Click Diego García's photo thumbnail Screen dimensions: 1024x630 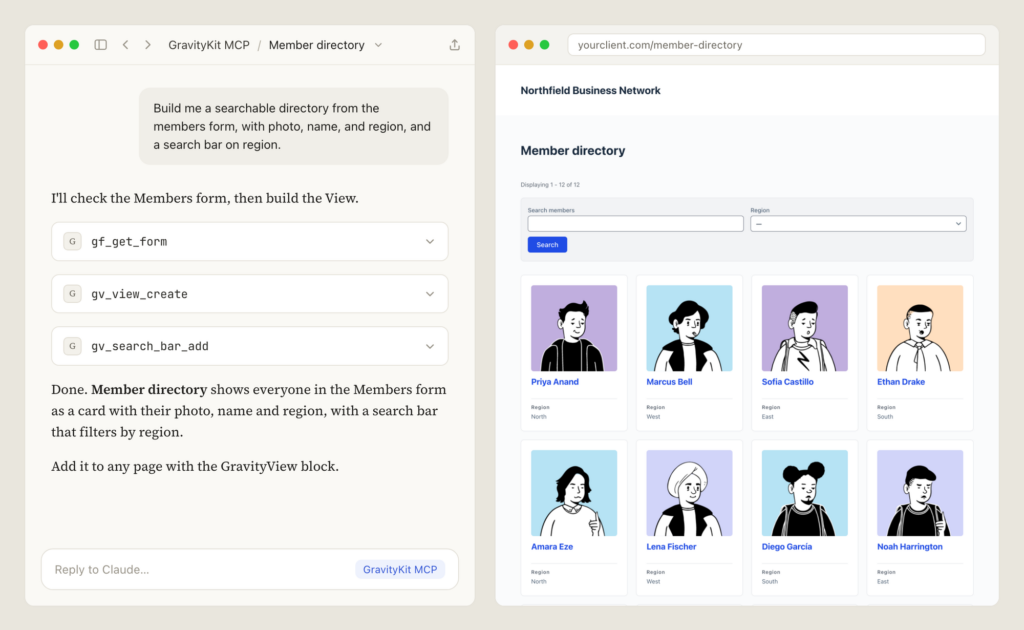(805, 493)
